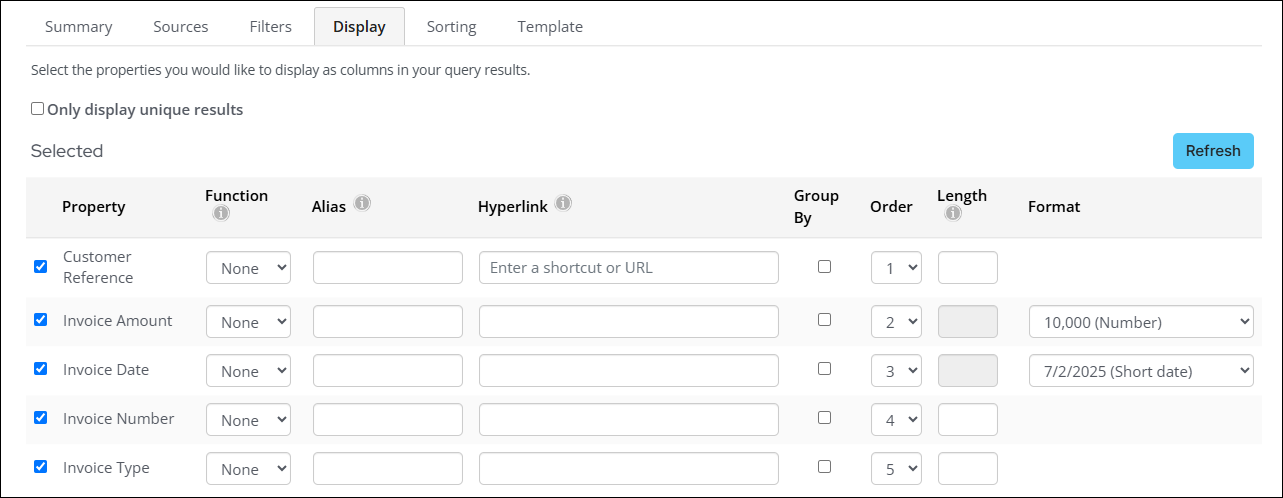Change Order dropdown for Invoice Number
This screenshot has width=1283, height=498.
point(896,420)
